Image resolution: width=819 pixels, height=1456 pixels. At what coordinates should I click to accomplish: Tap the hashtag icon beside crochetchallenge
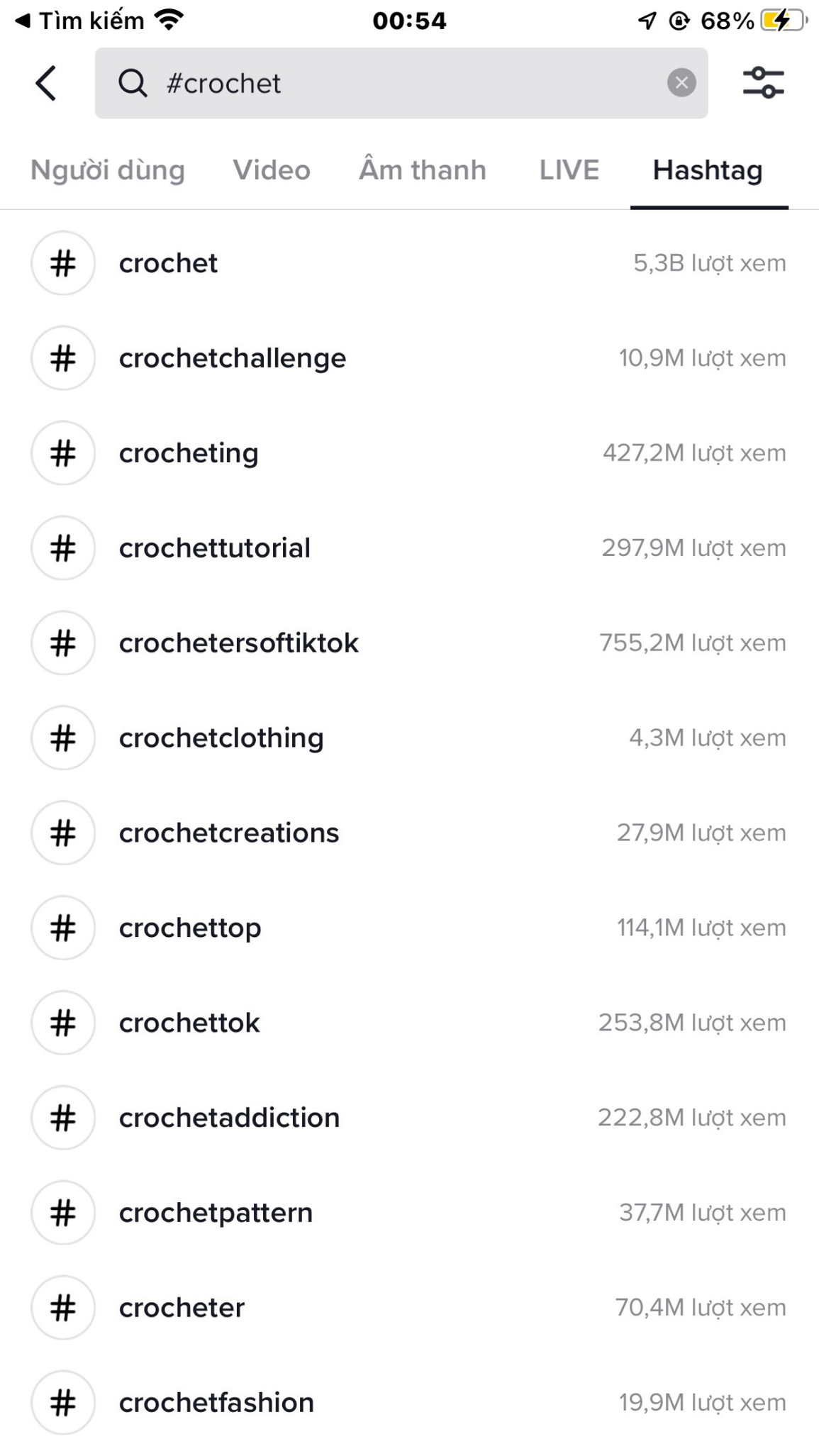(63, 358)
